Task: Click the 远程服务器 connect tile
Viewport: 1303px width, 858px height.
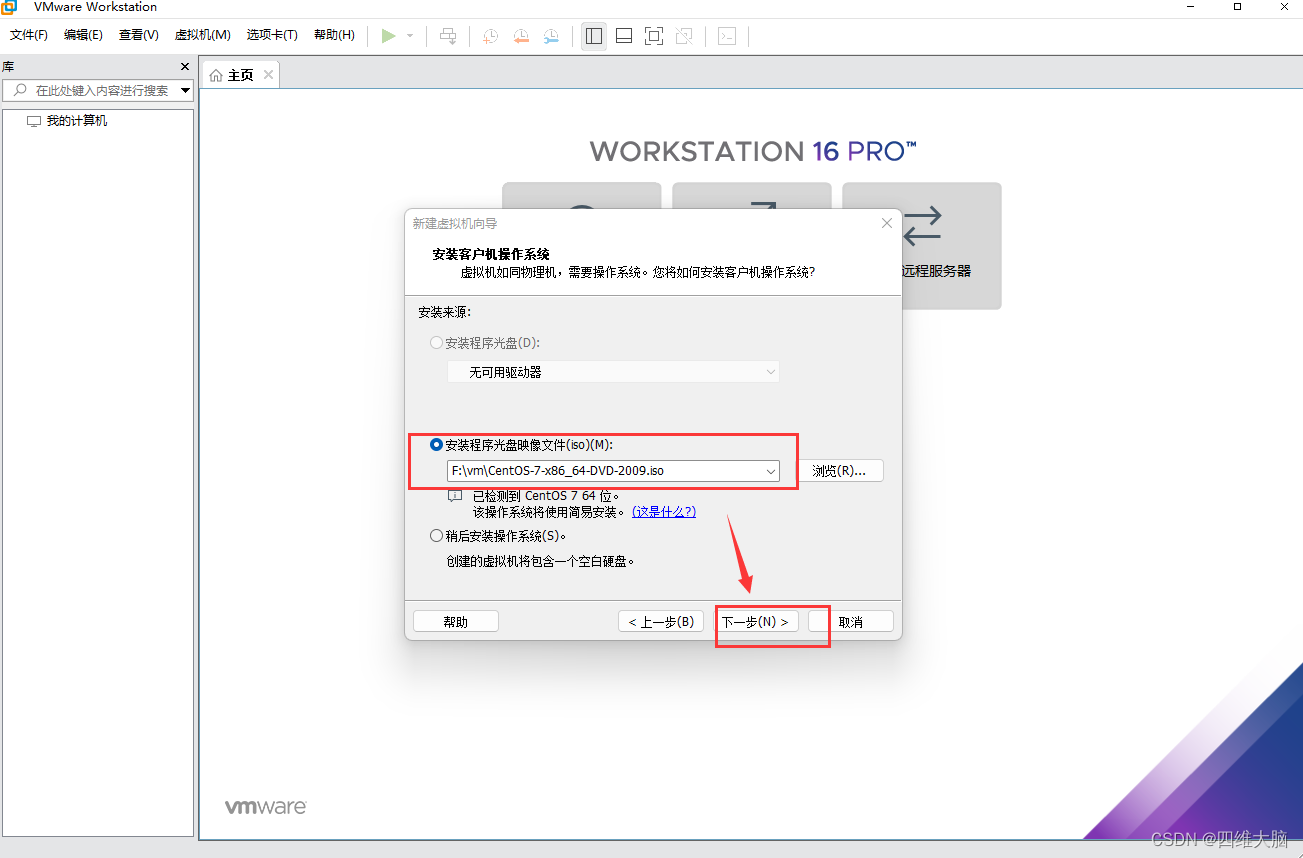Action: click(x=922, y=246)
